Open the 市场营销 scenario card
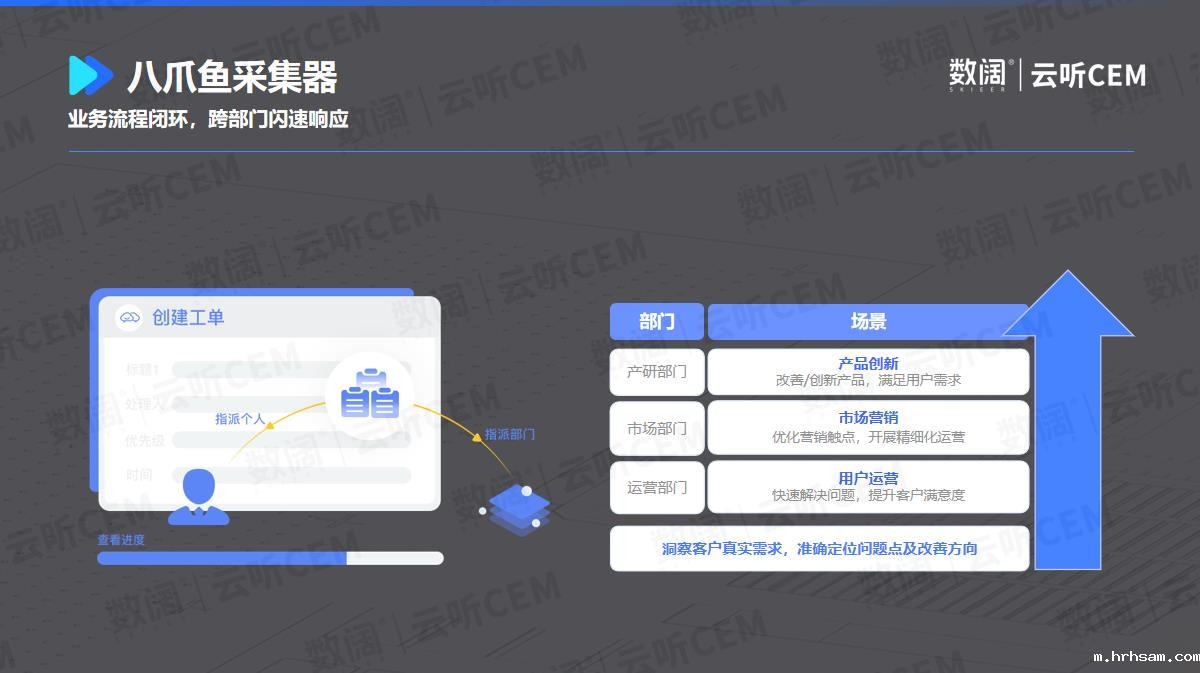 868,428
